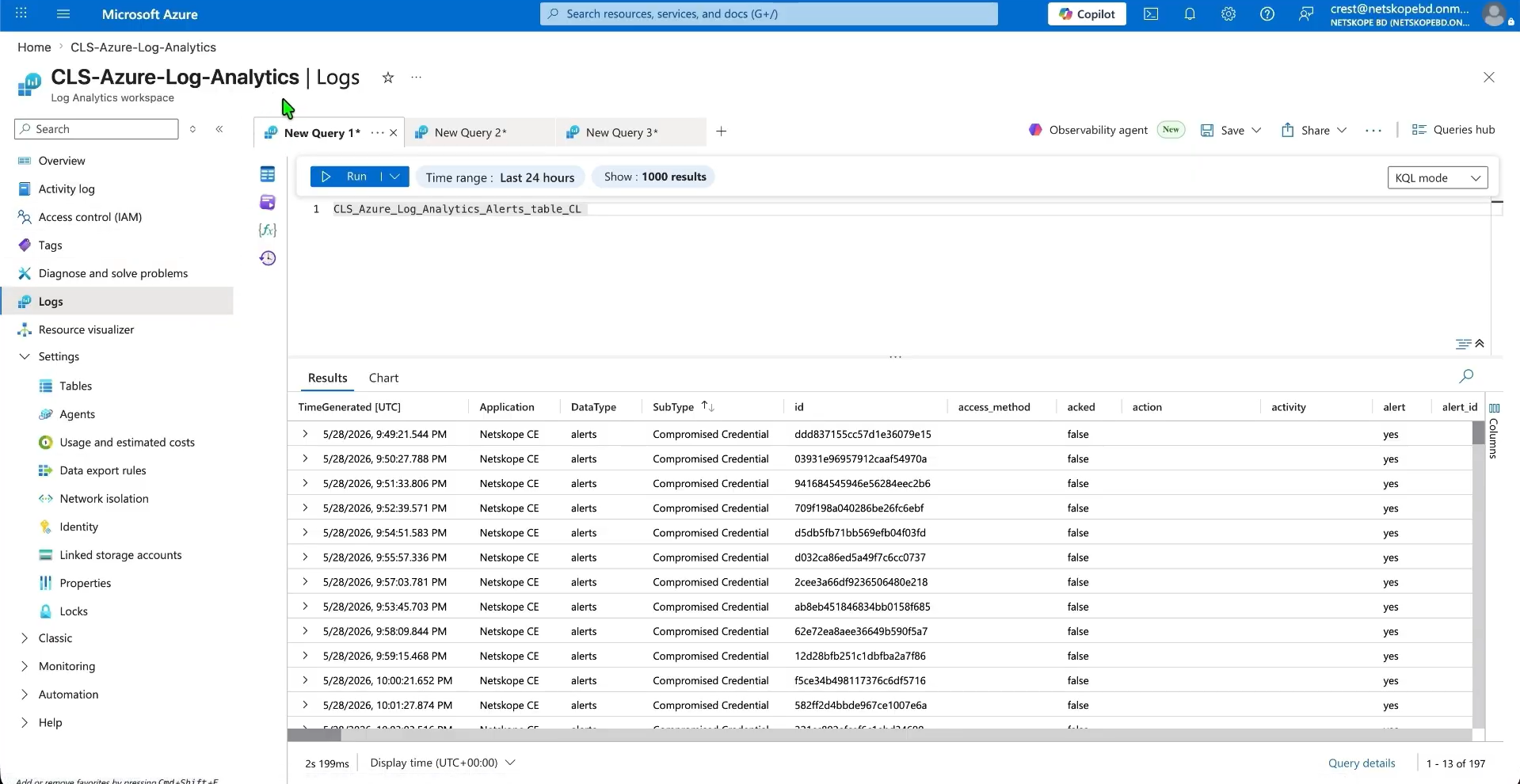
Task: Expand the Monitoring section
Action: pyautogui.click(x=25, y=667)
